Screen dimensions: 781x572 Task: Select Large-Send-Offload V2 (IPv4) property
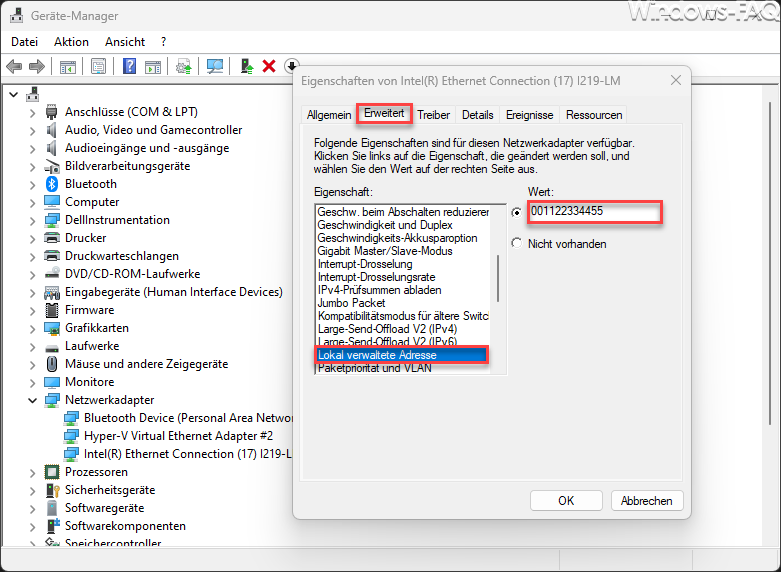(388, 329)
